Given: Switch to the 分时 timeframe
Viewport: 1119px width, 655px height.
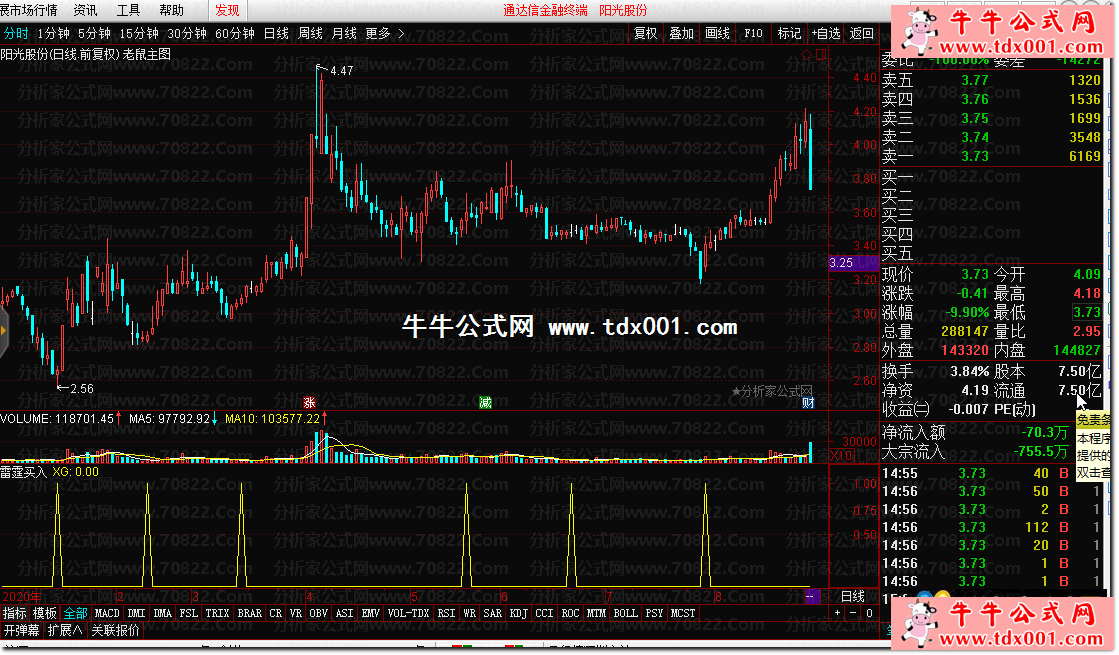Looking at the screenshot, I should pyautogui.click(x=16, y=34).
